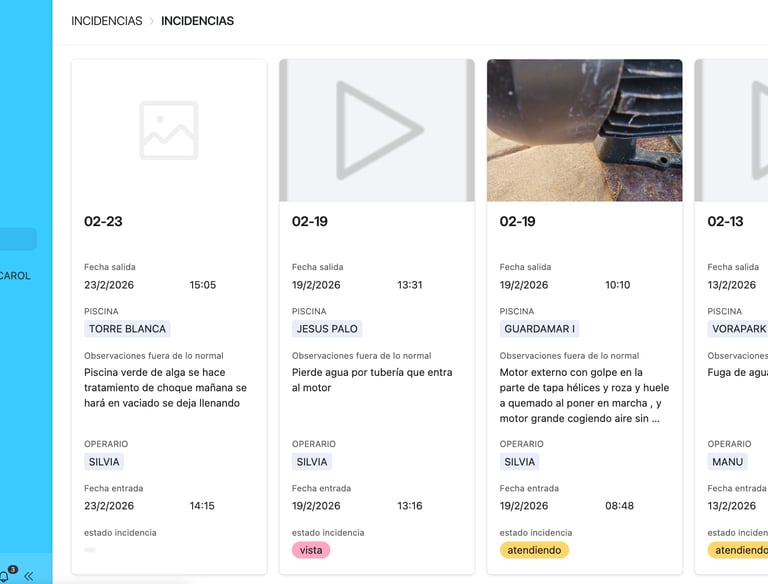Click the pink 'vista' status badge
This screenshot has width=768, height=584.
pos(311,550)
